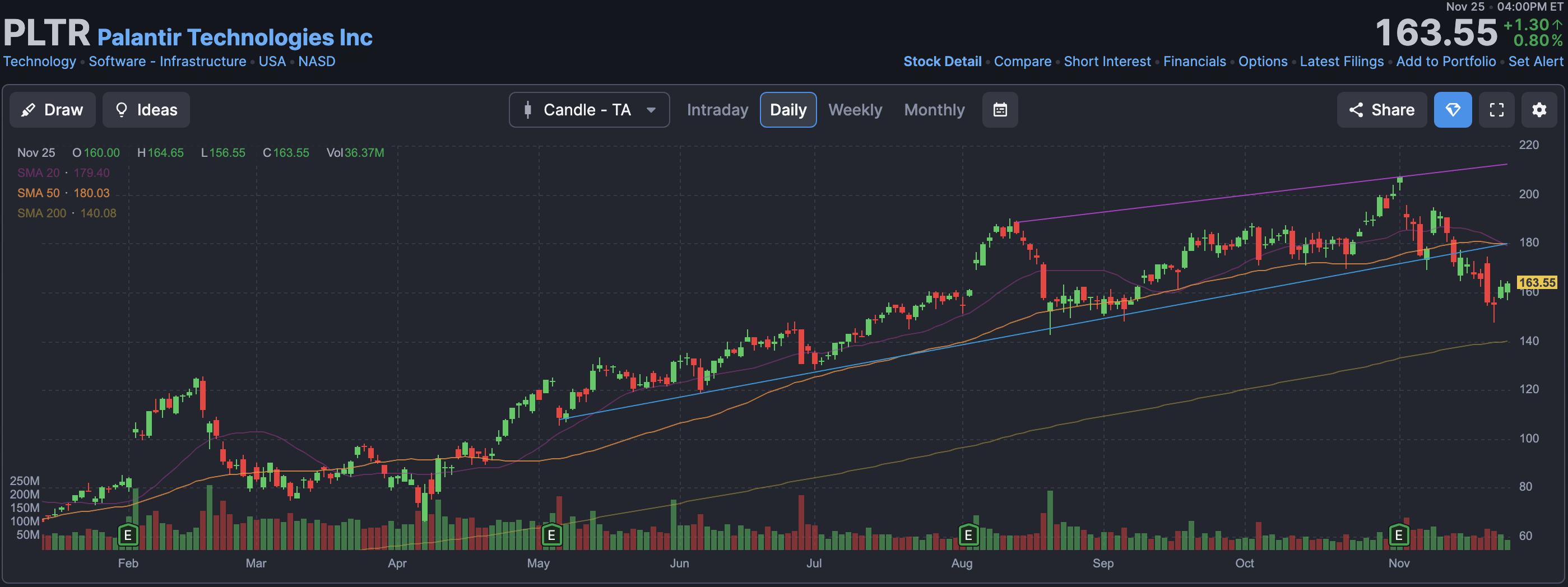Toggle fullscreen chart mode
Screen dimensions: 1568x587
1496,109
